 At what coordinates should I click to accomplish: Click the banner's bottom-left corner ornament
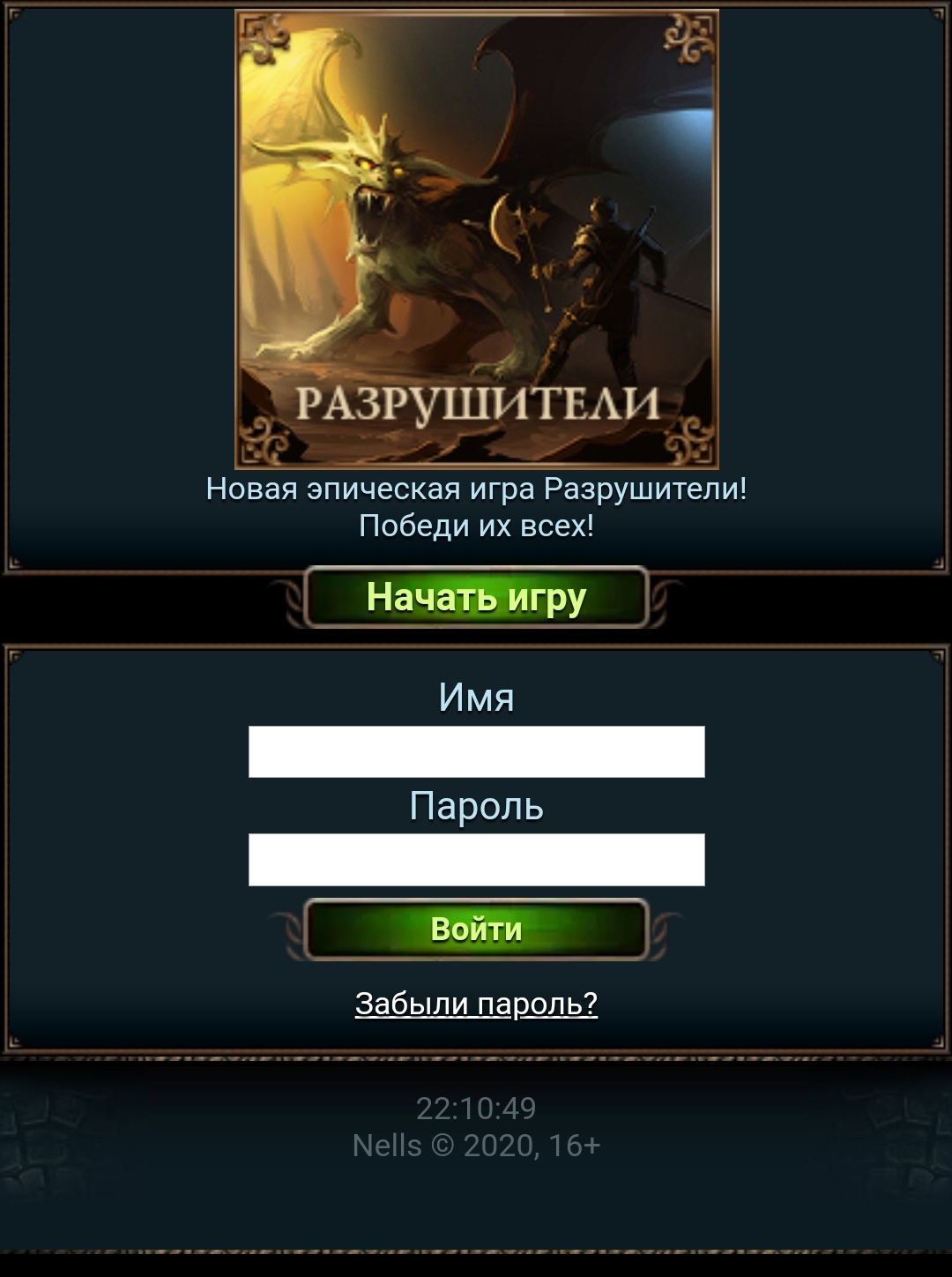point(264,438)
